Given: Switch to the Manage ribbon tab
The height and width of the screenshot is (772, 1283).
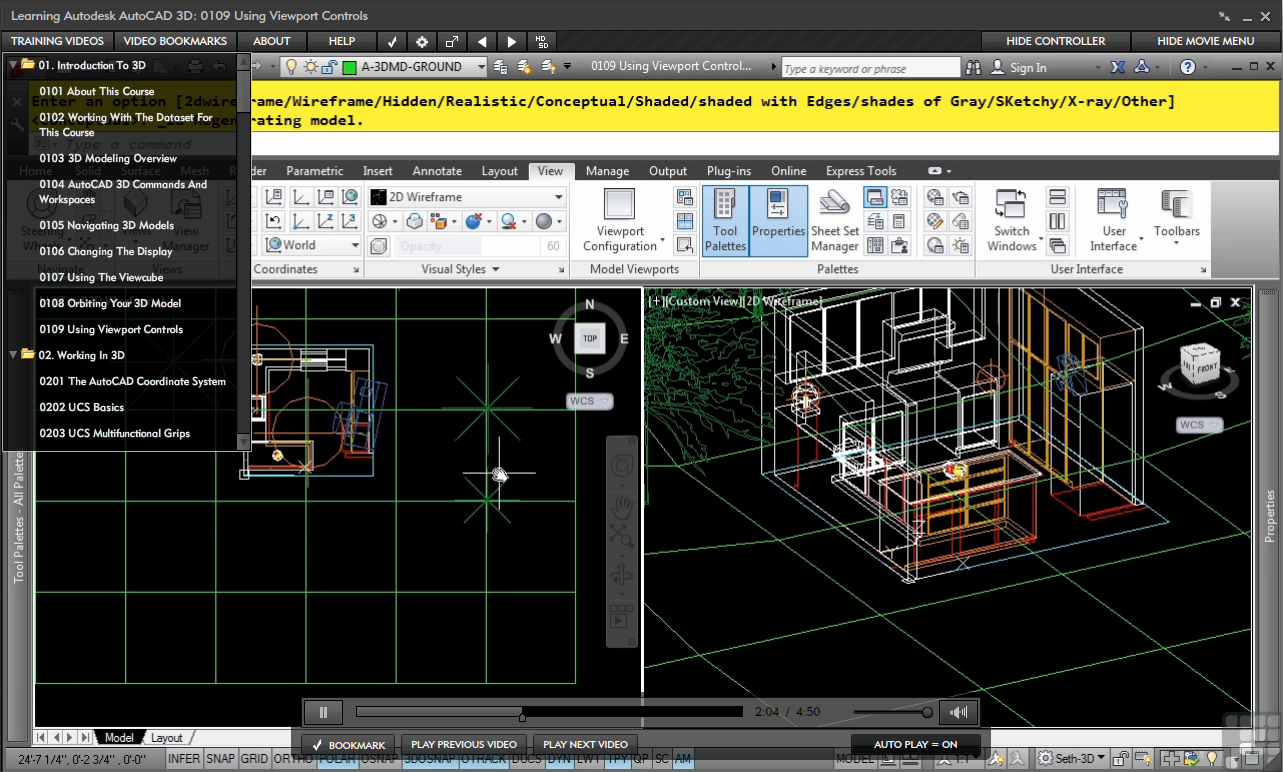Looking at the screenshot, I should [x=607, y=171].
